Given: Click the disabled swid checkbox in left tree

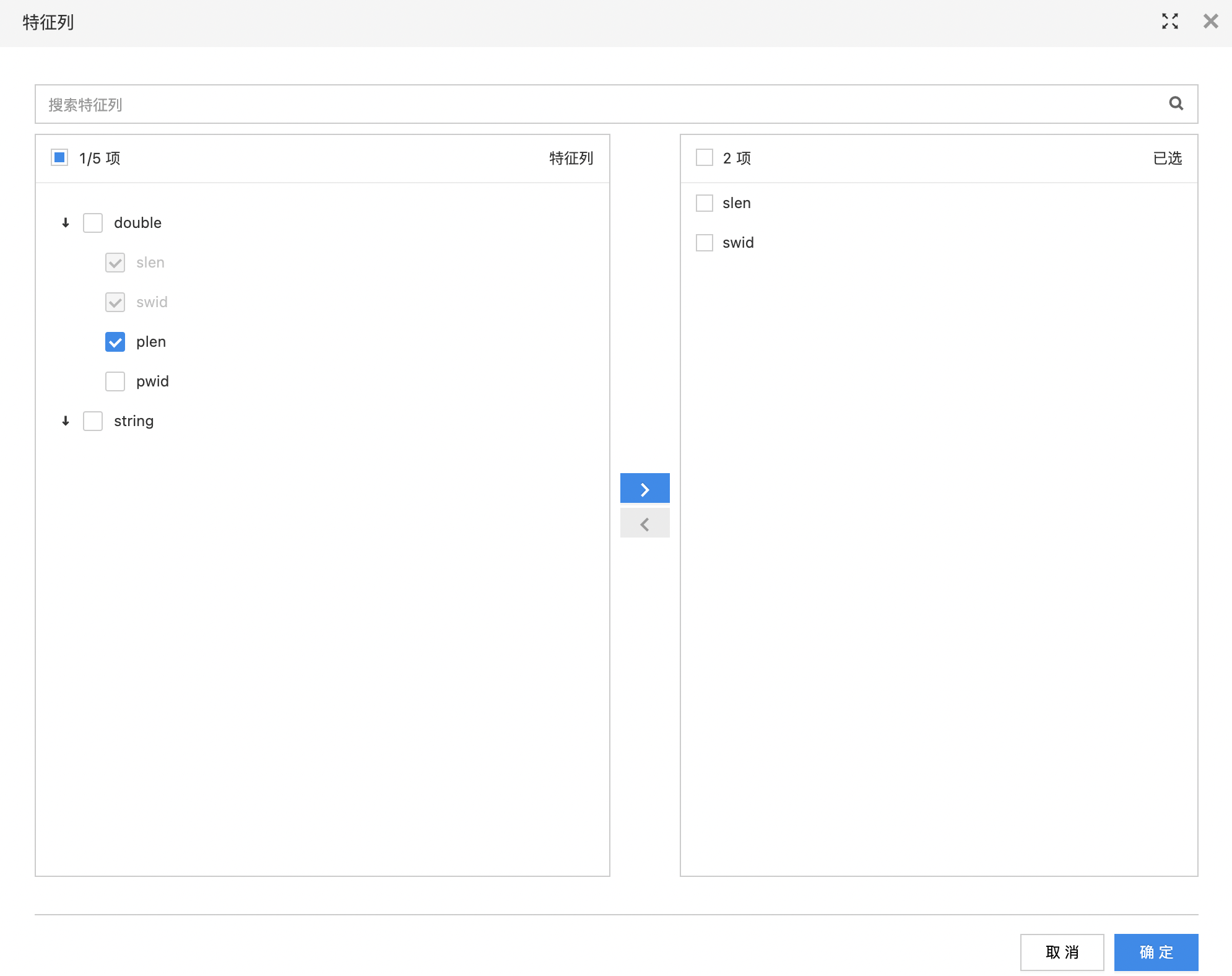Looking at the screenshot, I should [x=115, y=302].
